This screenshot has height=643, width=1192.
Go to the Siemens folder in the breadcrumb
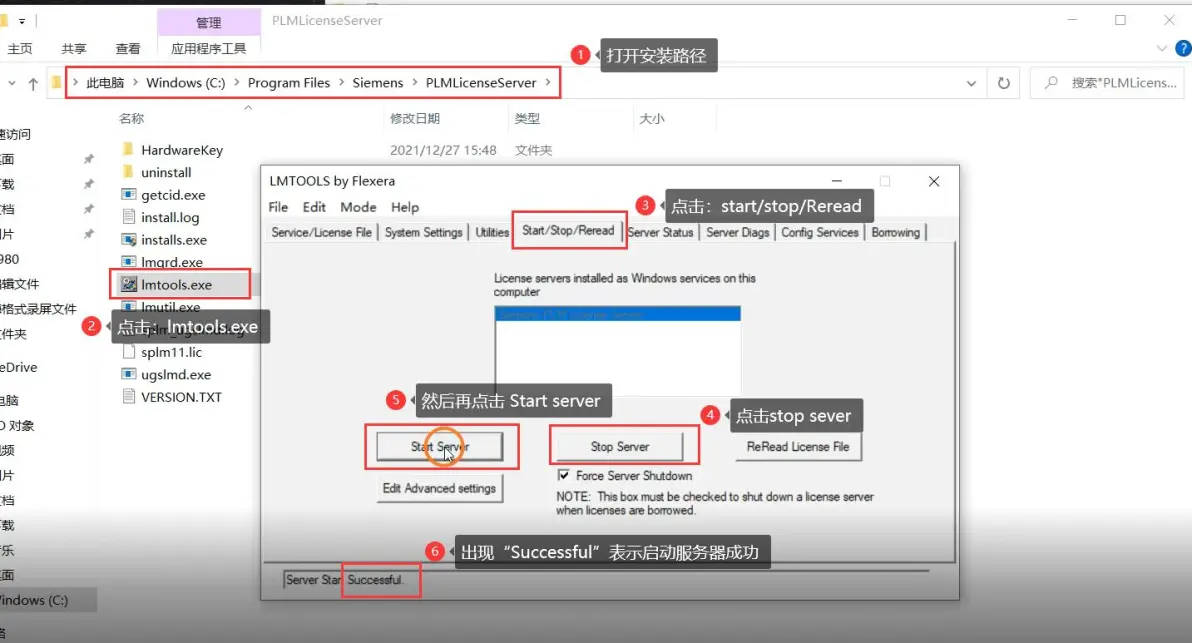pos(378,83)
